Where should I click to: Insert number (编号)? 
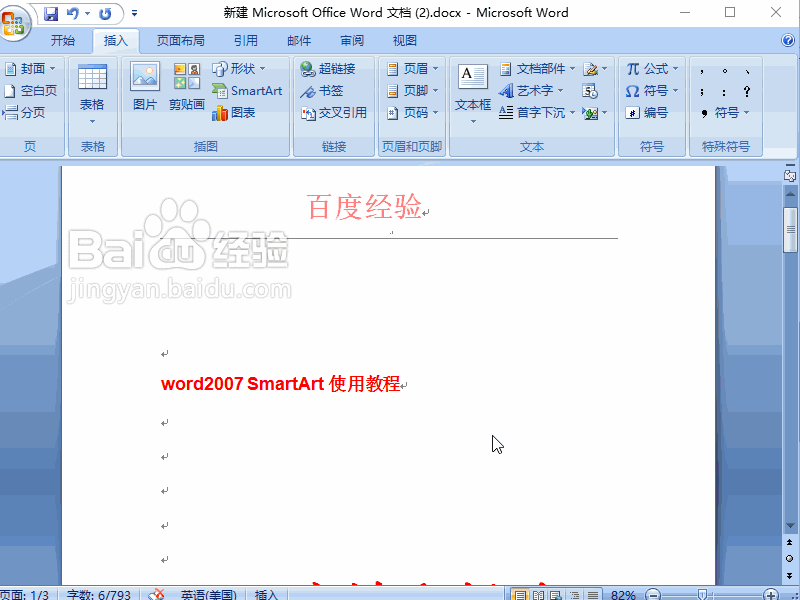(646, 112)
